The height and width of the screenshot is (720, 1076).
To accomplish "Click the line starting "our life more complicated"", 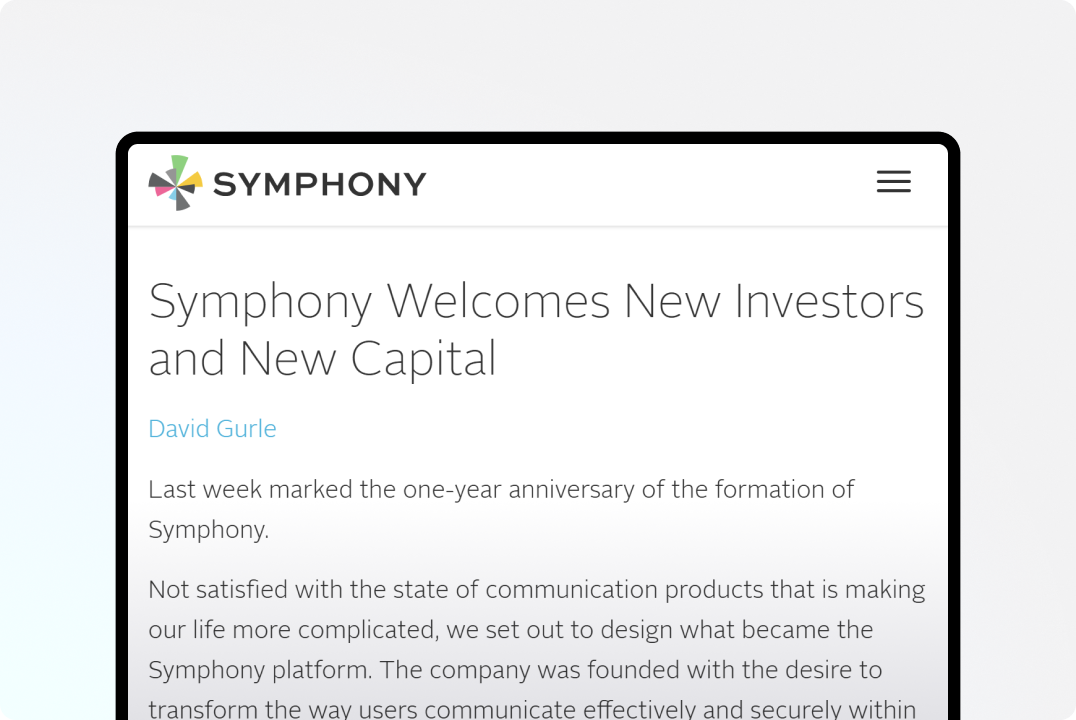I will [510, 630].
